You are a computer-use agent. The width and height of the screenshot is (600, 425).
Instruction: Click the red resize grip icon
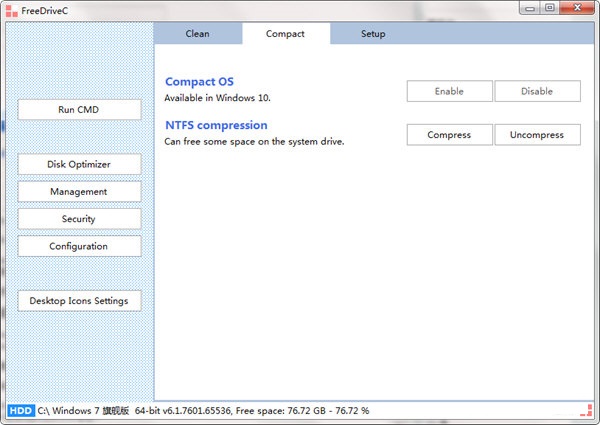pos(587,410)
